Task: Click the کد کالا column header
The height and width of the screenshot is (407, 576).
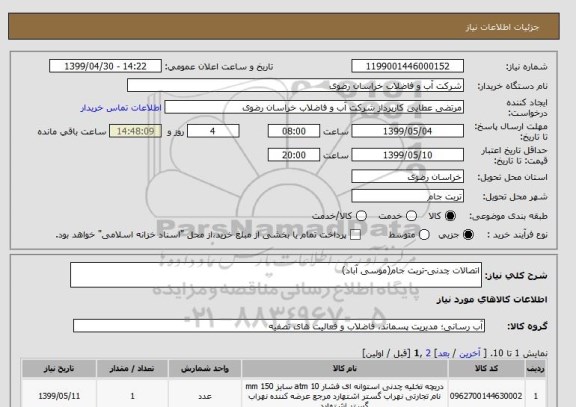Action: [486, 368]
